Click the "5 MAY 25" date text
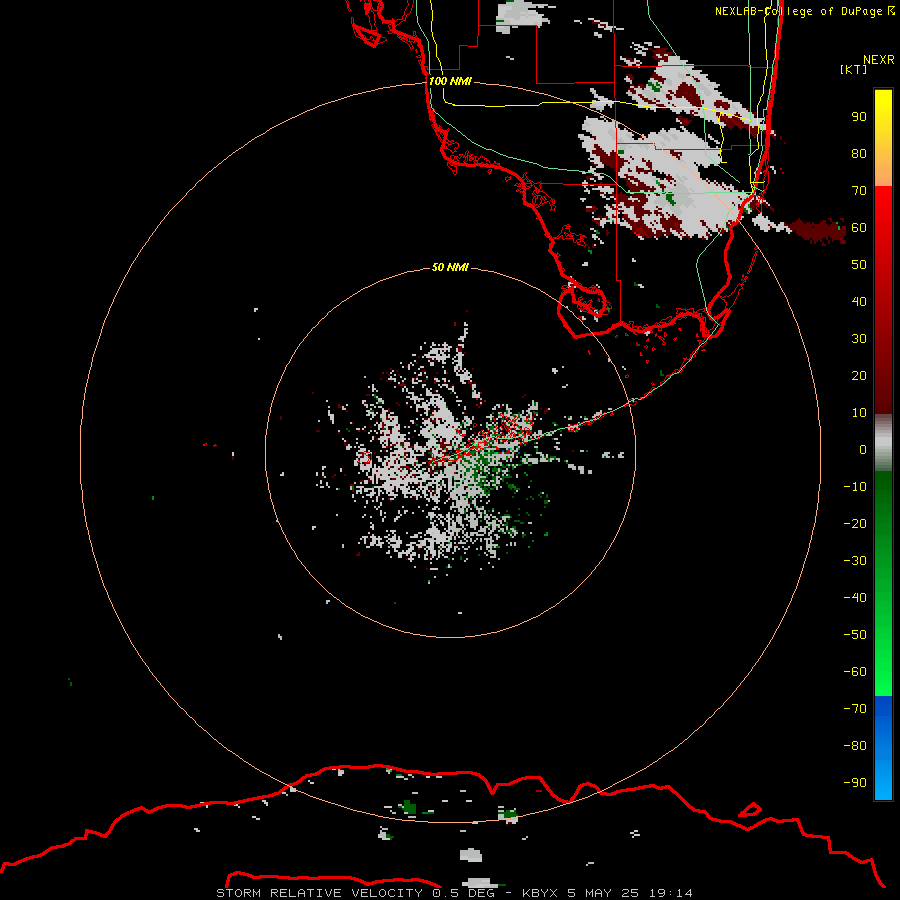The width and height of the screenshot is (900, 900). tap(603, 893)
